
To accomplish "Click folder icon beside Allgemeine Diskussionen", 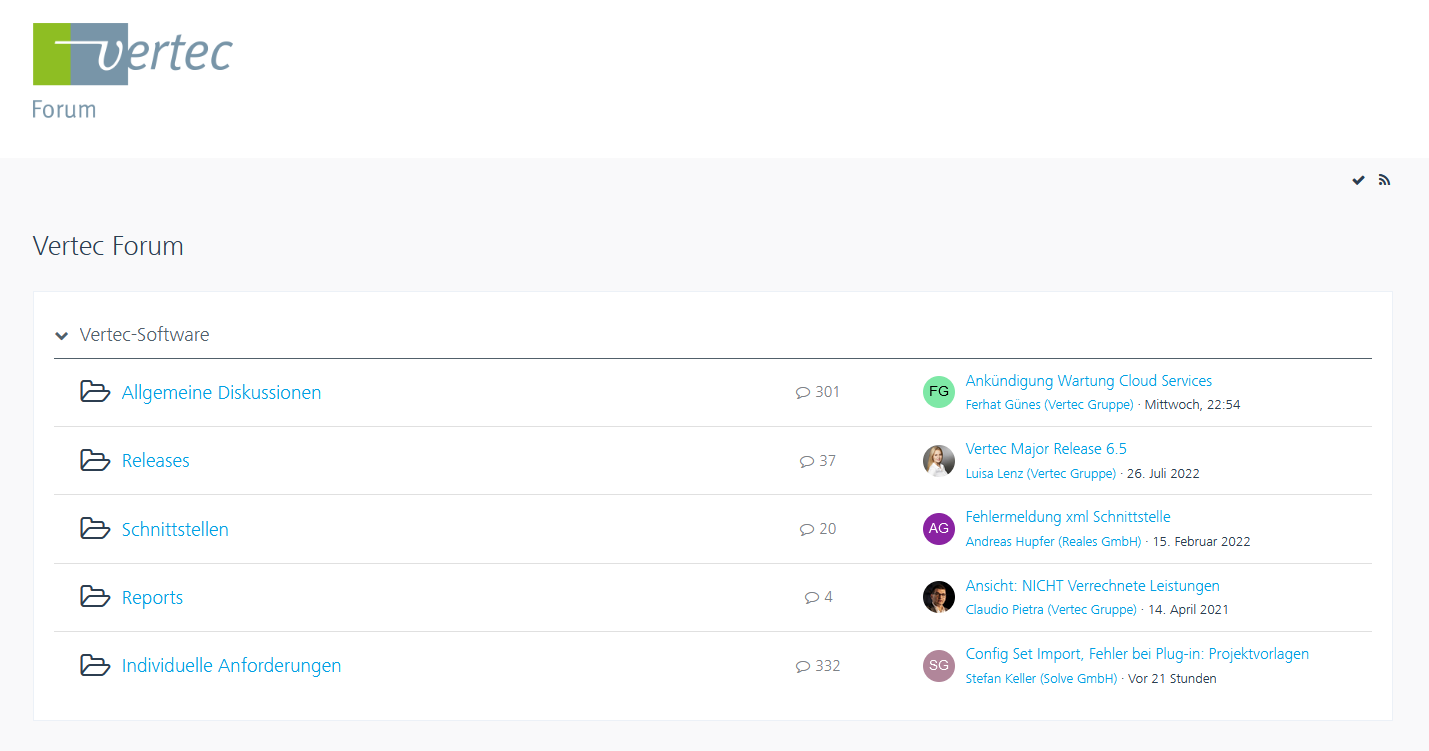I will click(x=95, y=392).
